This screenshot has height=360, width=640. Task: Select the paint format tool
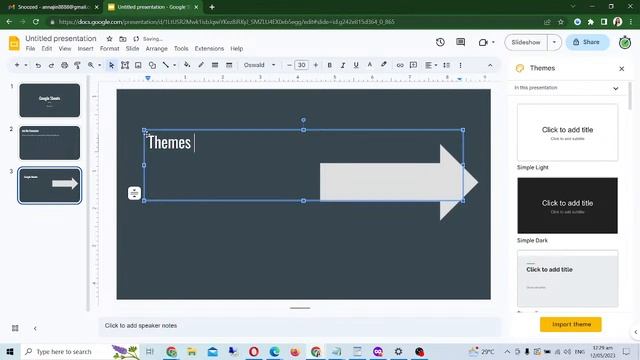click(77, 65)
